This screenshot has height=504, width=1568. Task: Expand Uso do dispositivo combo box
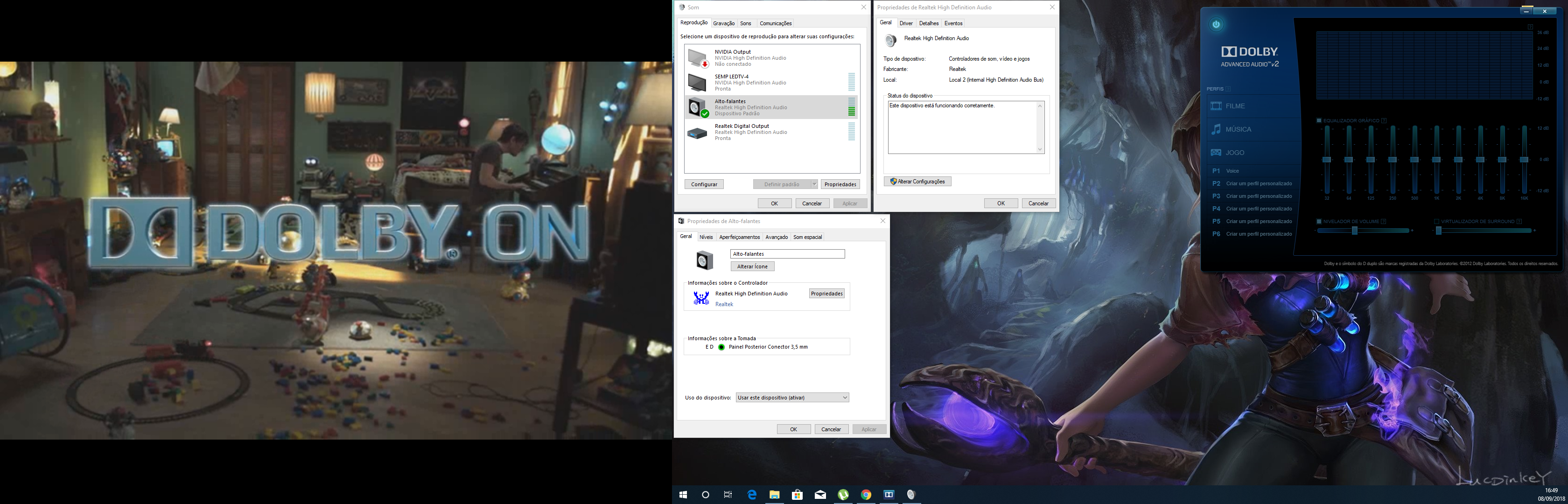tap(792, 398)
